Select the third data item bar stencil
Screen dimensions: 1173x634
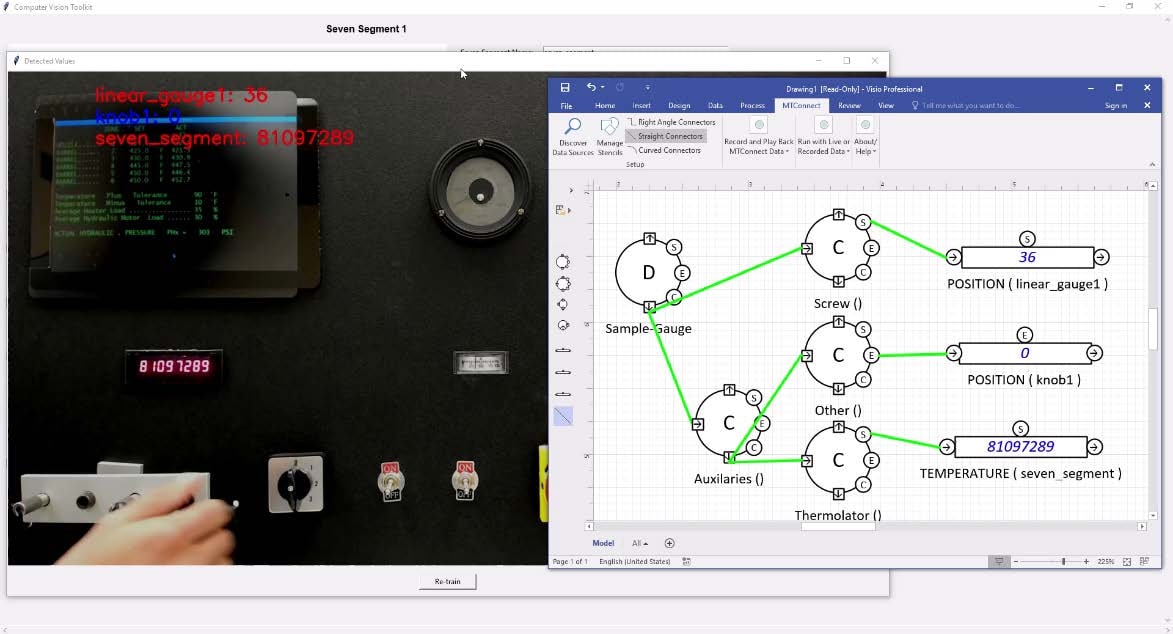(x=563, y=394)
